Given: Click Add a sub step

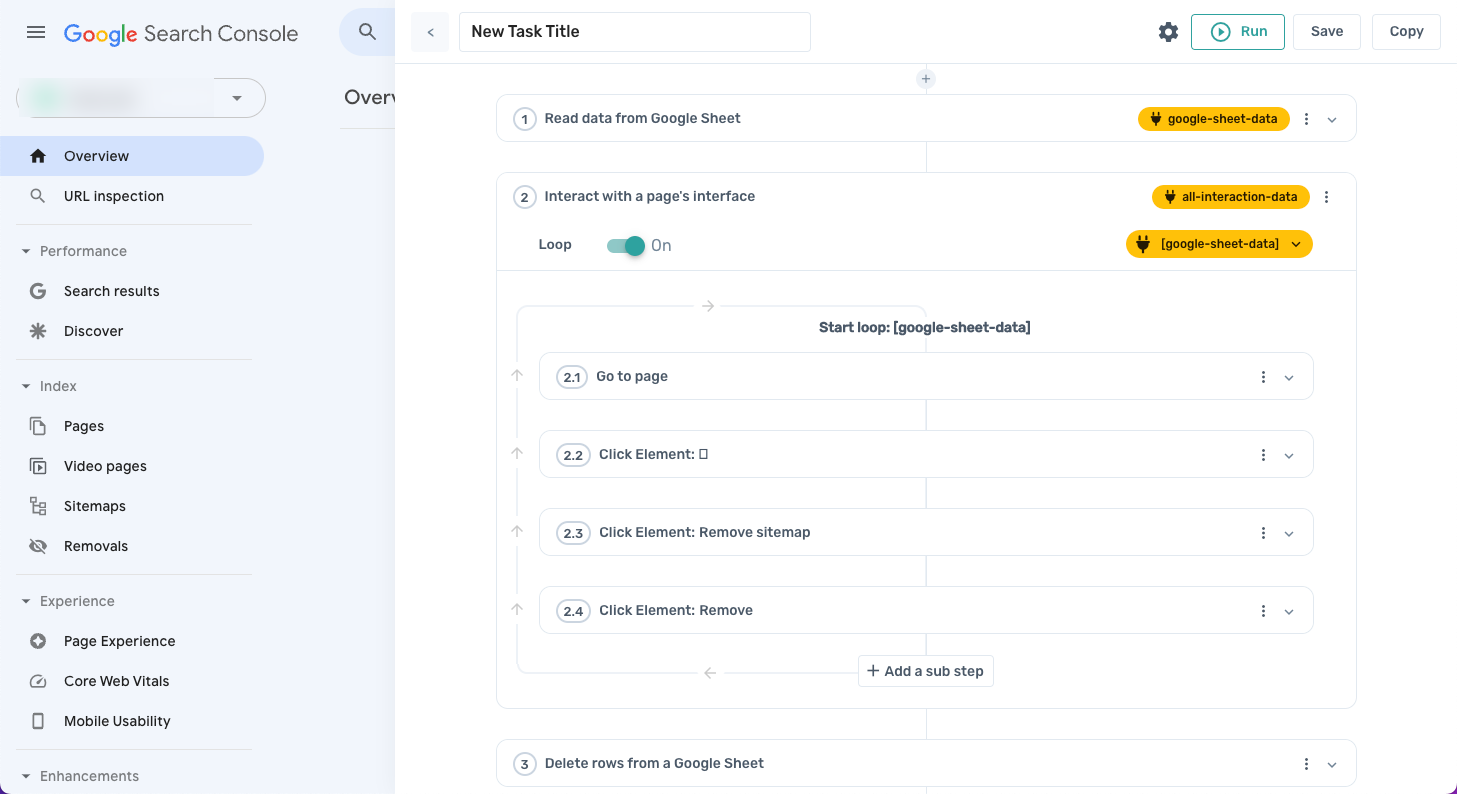Looking at the screenshot, I should click(925, 671).
